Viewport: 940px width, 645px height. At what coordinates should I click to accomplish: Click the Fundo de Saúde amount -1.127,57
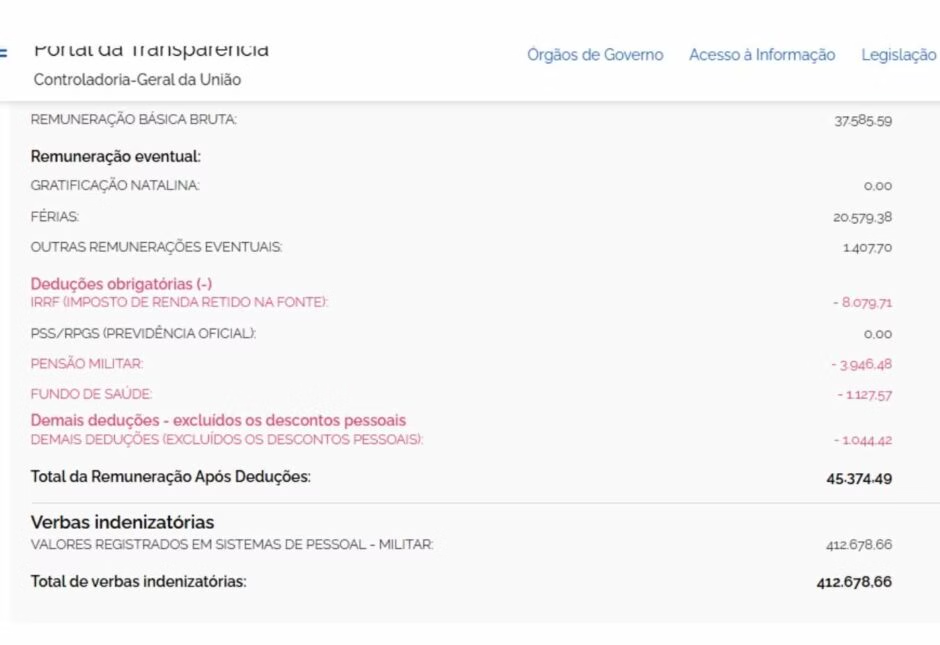[864, 395]
